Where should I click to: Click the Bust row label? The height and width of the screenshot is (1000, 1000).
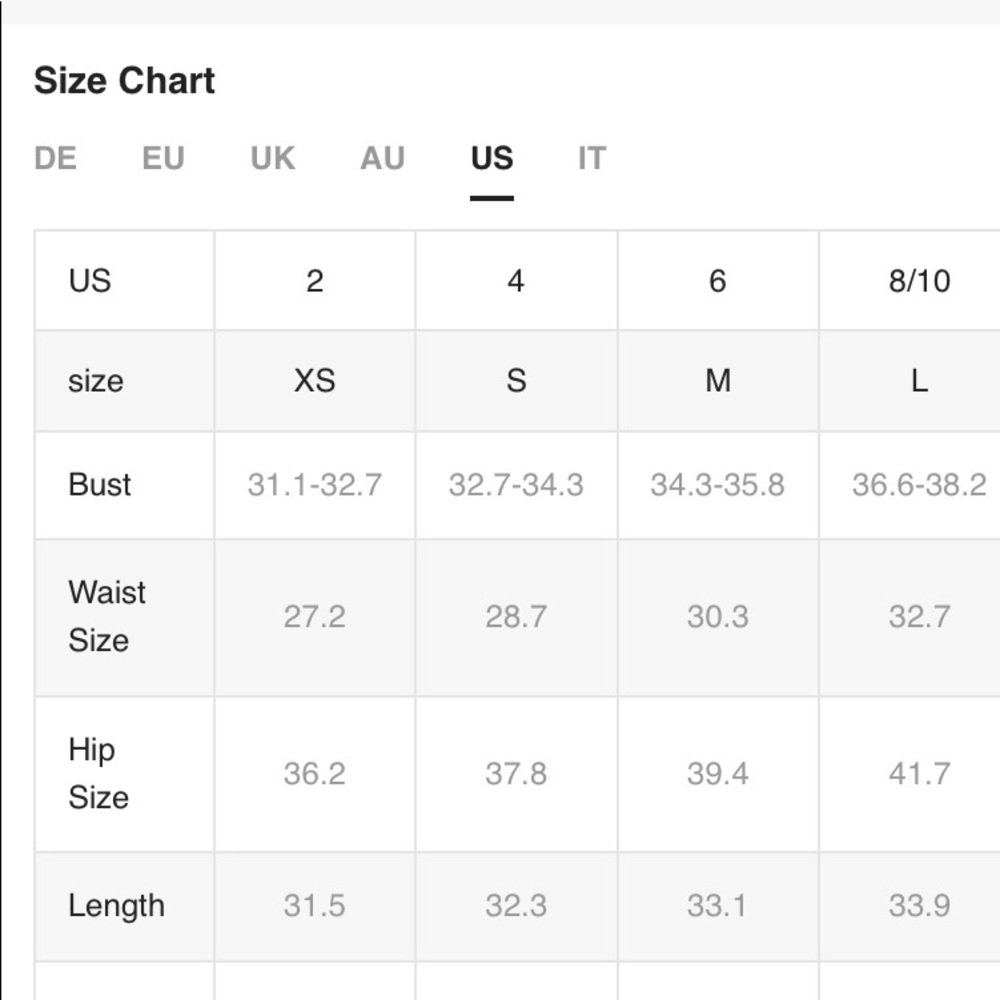(x=100, y=485)
